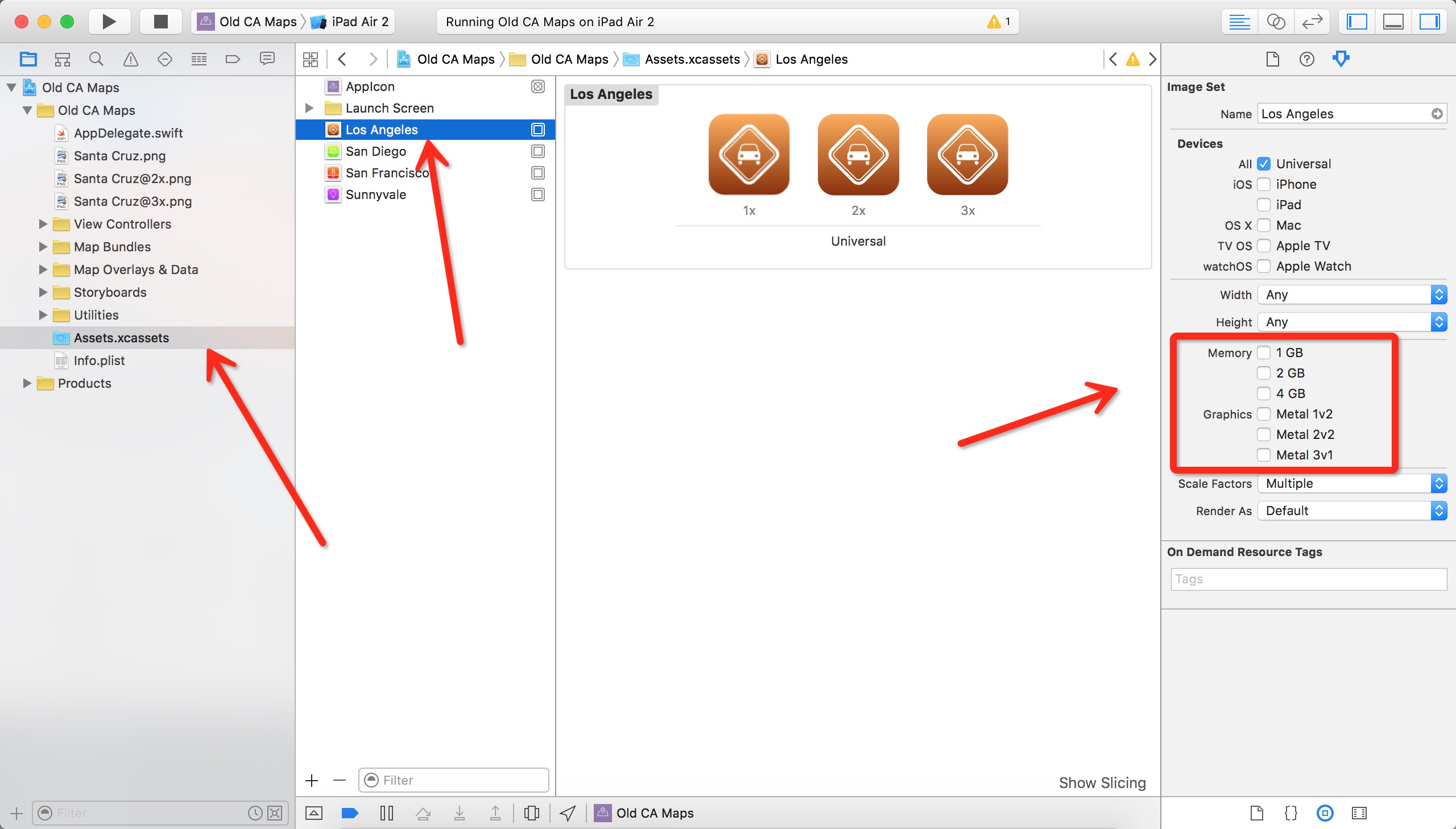Select Info.plist in project navigator
Screen dimensions: 1456x829
(99, 360)
